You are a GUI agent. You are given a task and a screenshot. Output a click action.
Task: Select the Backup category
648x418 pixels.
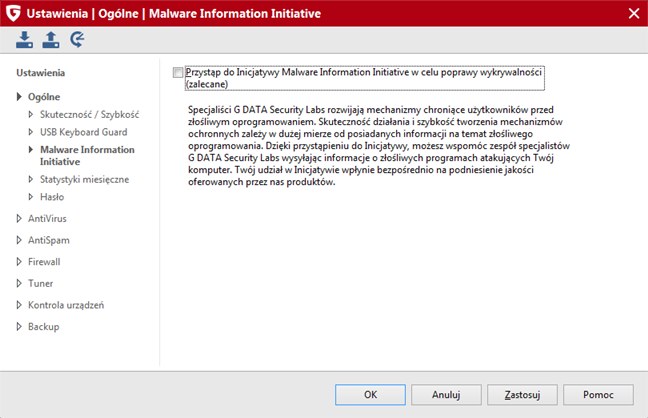pyautogui.click(x=43, y=327)
